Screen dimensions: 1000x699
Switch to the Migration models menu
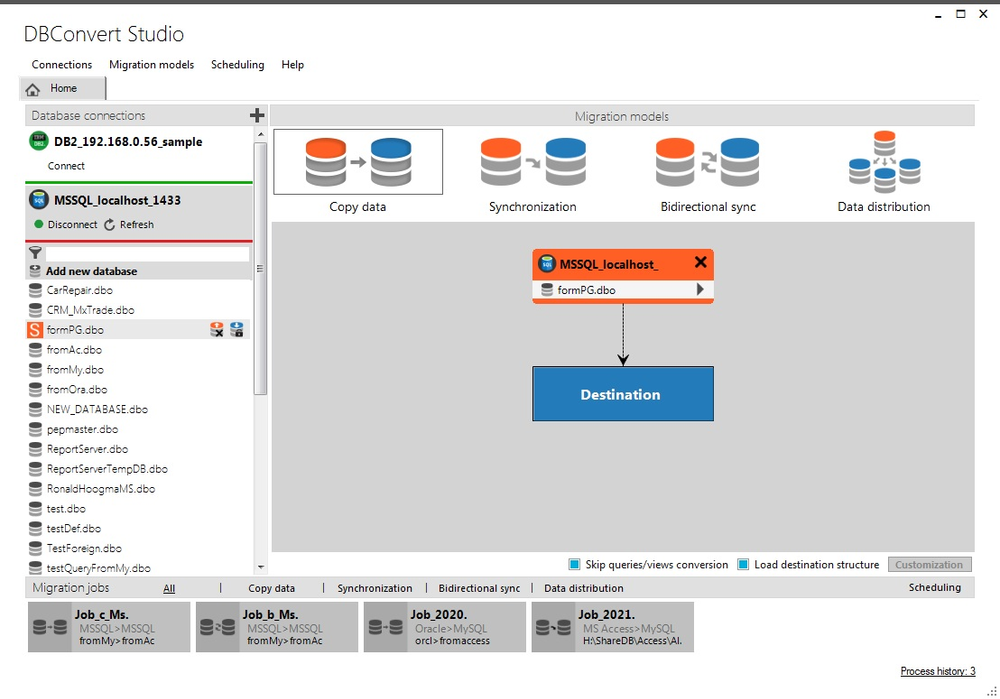pos(151,64)
